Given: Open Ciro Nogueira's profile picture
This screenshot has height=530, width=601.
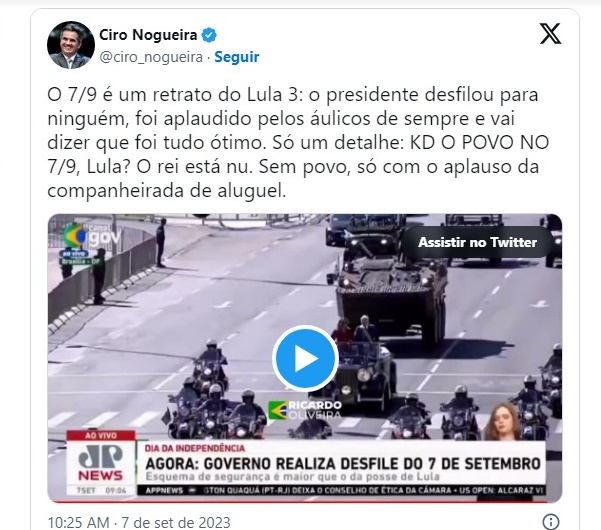Looking at the screenshot, I should click(71, 45).
